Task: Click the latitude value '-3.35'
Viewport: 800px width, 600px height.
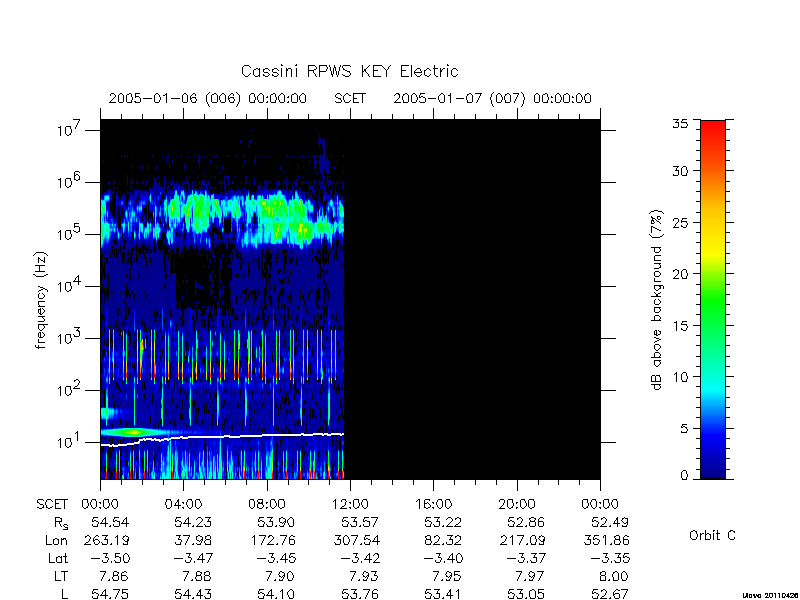Action: tap(609, 559)
